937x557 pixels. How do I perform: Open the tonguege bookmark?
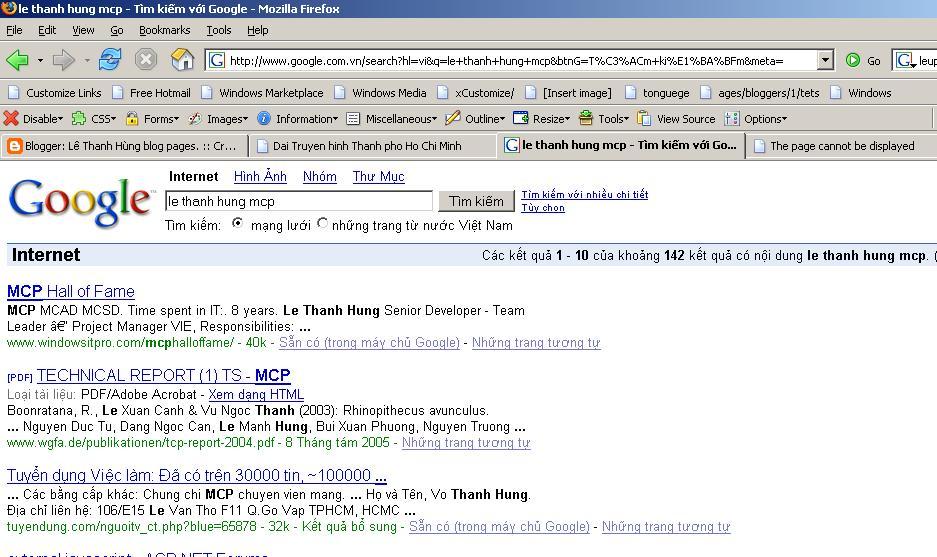657,93
